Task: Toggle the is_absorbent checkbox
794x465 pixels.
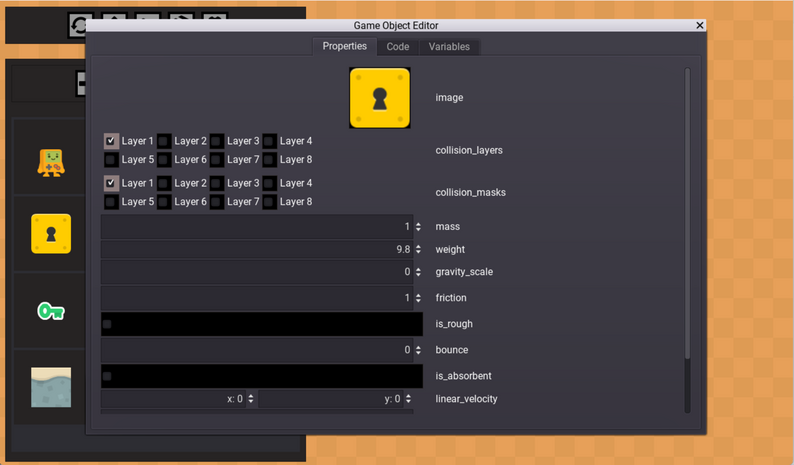Action: click(x=107, y=376)
